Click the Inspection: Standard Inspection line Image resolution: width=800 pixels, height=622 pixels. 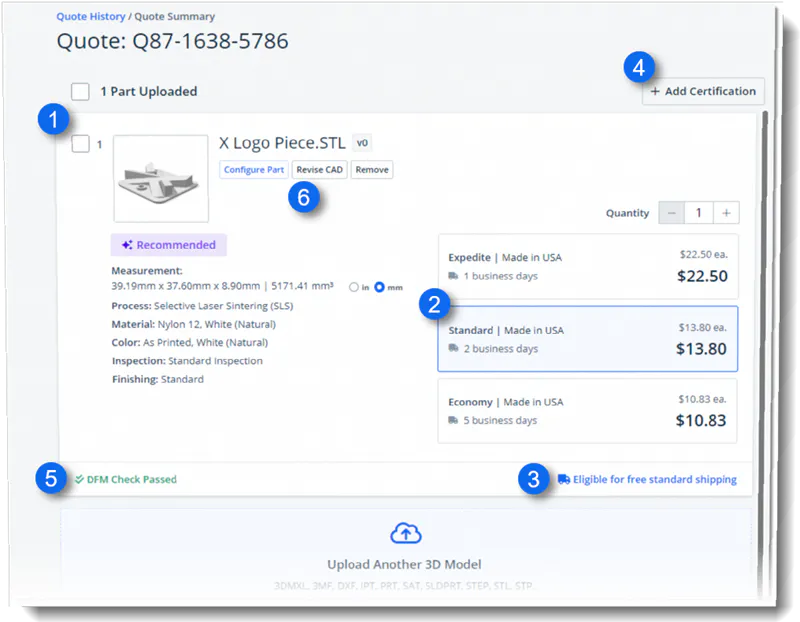[187, 361]
